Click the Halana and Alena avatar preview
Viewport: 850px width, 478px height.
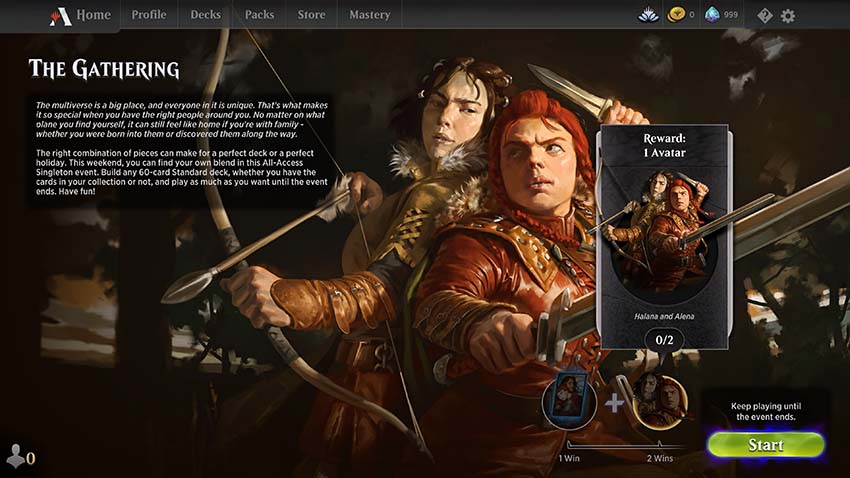(664, 238)
